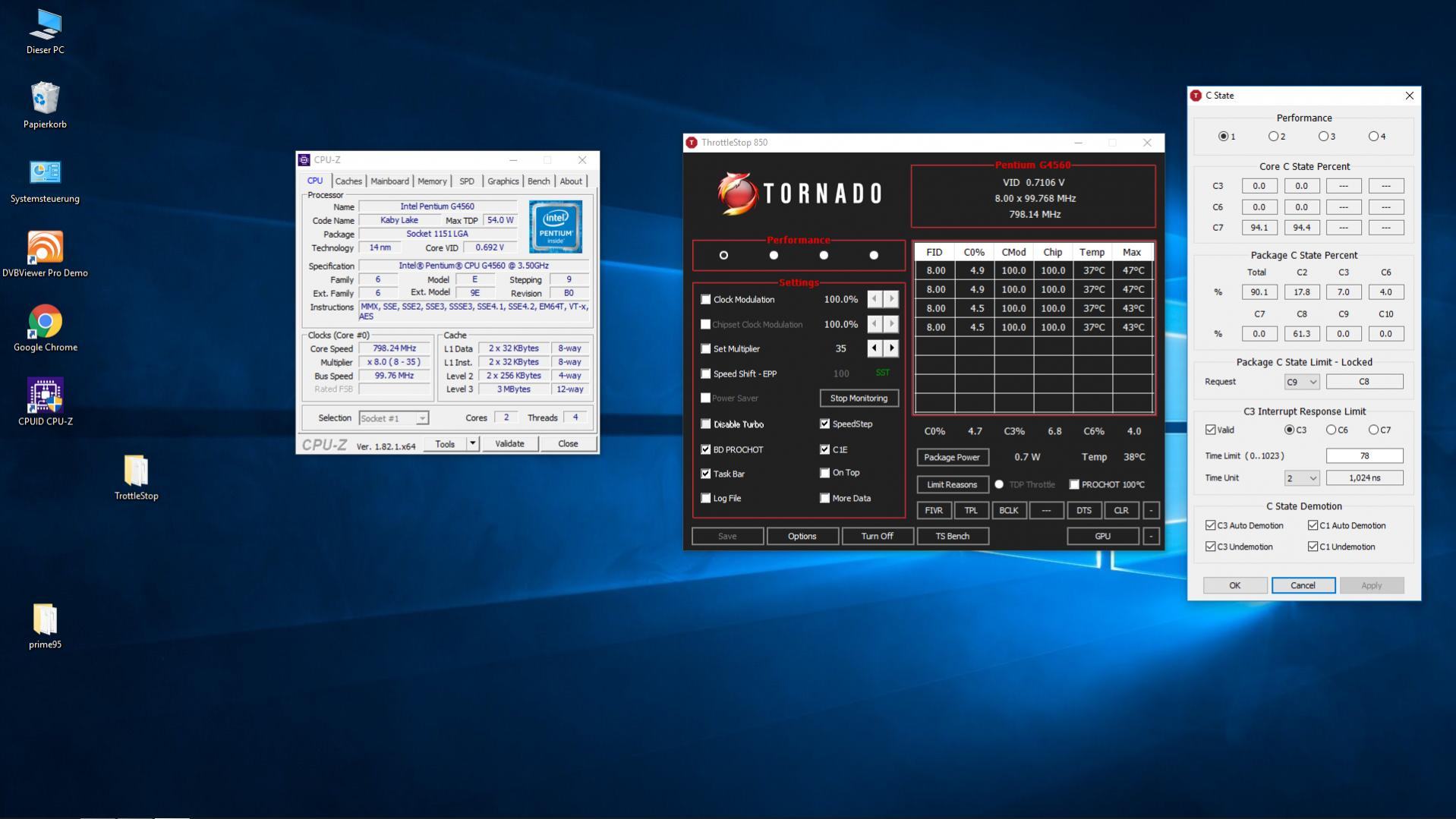The width and height of the screenshot is (1456, 819).
Task: Click the CPU-Z title bar app icon
Action: click(304, 160)
